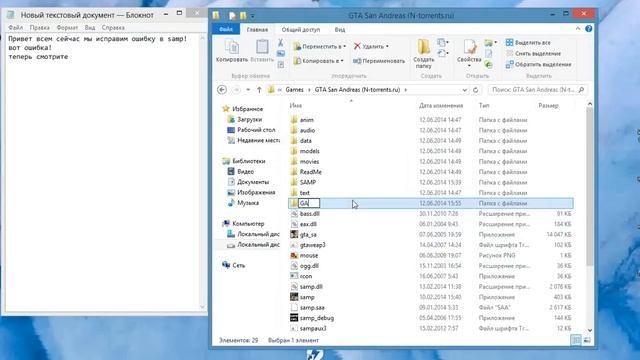Click the refresh button by address bar
The height and width of the screenshot is (360, 640).
tap(476, 89)
